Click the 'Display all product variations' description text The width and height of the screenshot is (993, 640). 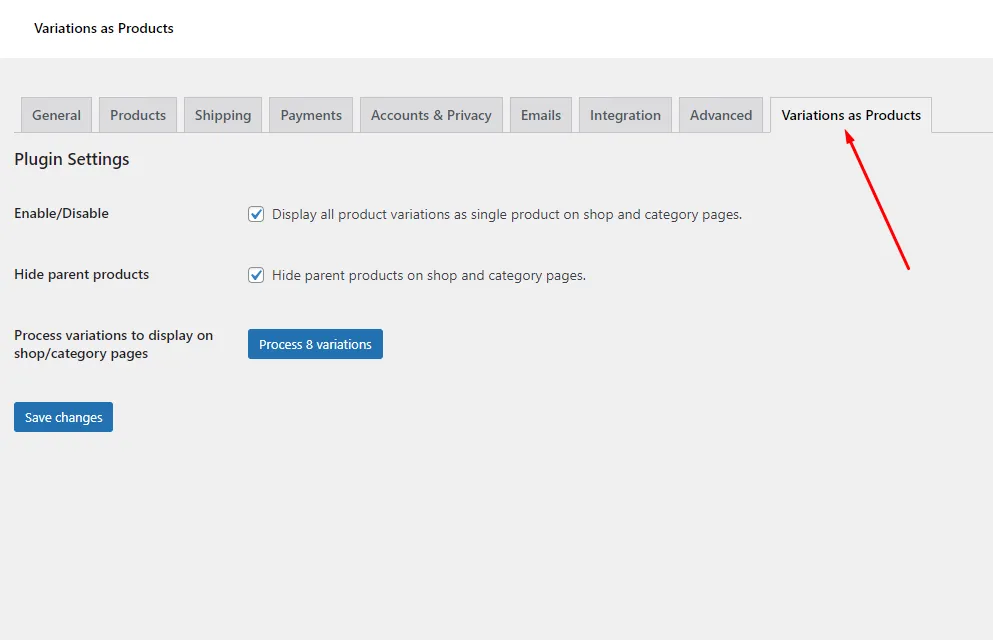click(x=507, y=214)
